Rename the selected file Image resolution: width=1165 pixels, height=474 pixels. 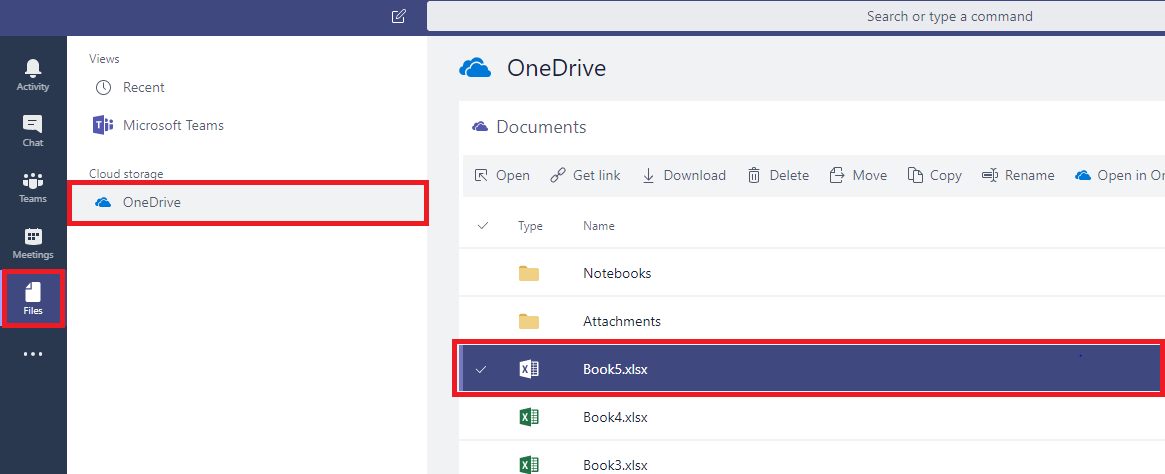click(x=1018, y=175)
